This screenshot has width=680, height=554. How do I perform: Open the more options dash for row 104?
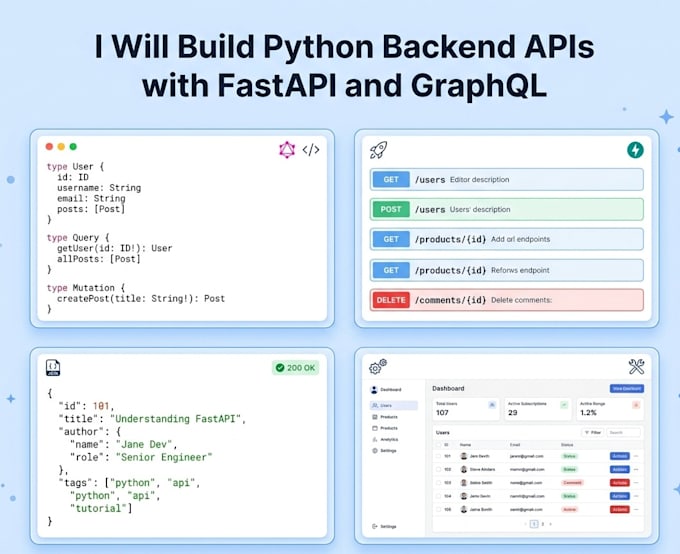coord(636,496)
